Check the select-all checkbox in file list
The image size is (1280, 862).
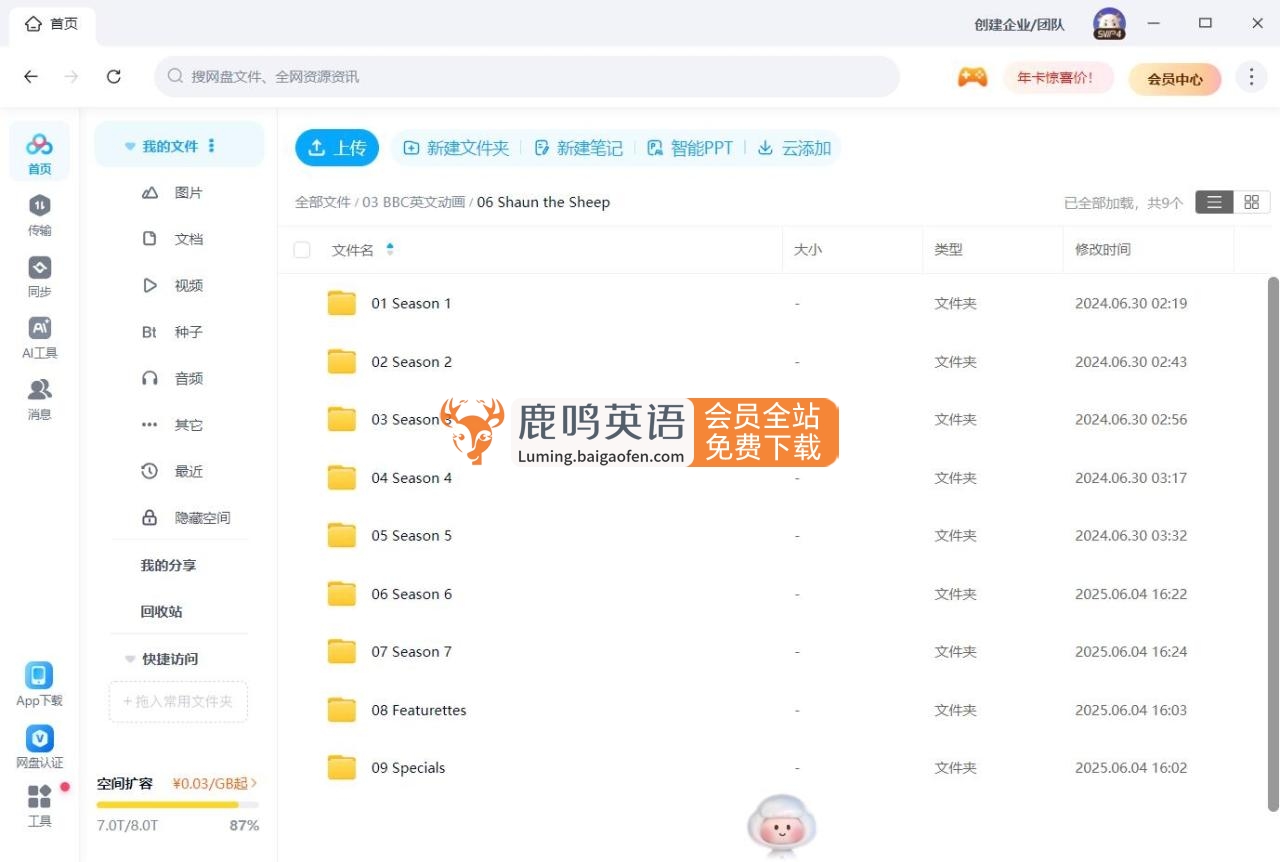point(301,250)
